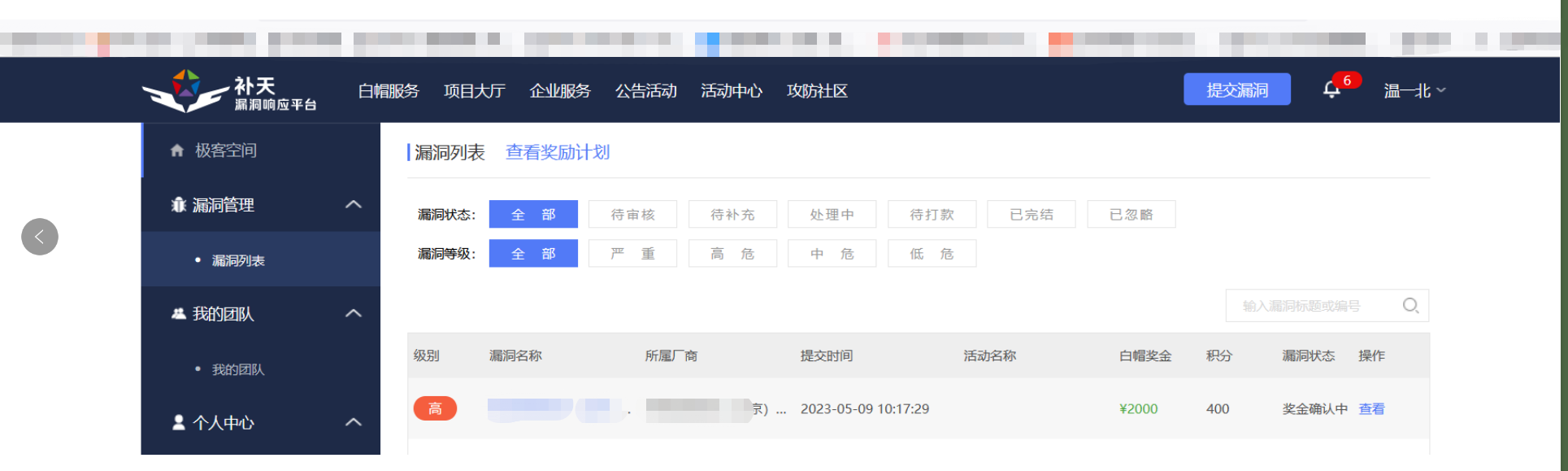The image size is (1568, 471).
Task: Collapse the 漏洞管理 section chevron
Action: [x=353, y=204]
